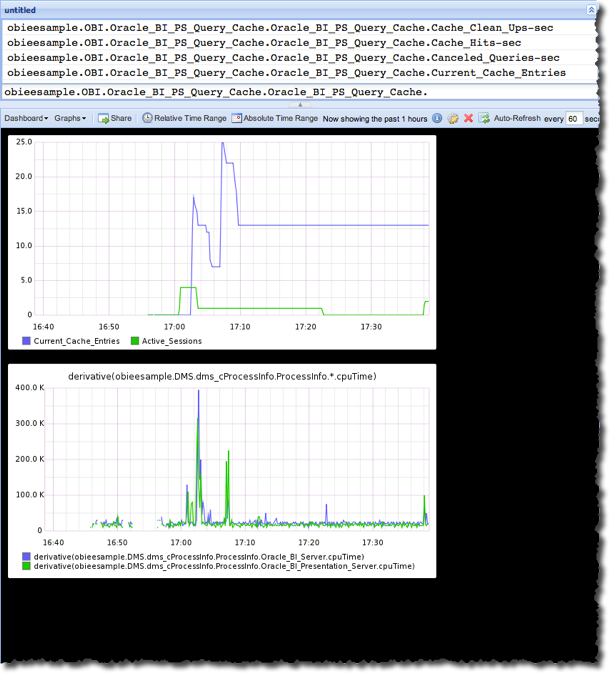
Task: Click the Share button
Action: pos(114,118)
